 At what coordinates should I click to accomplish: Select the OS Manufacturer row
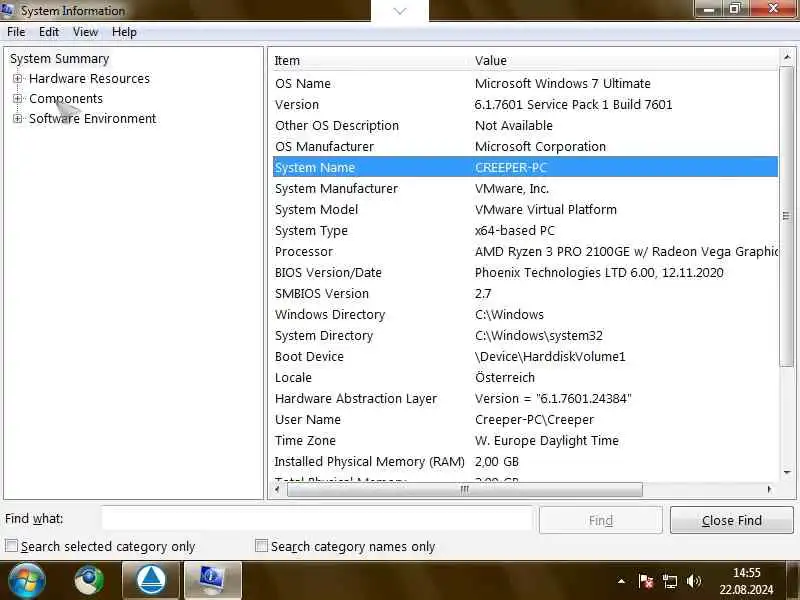[525, 146]
